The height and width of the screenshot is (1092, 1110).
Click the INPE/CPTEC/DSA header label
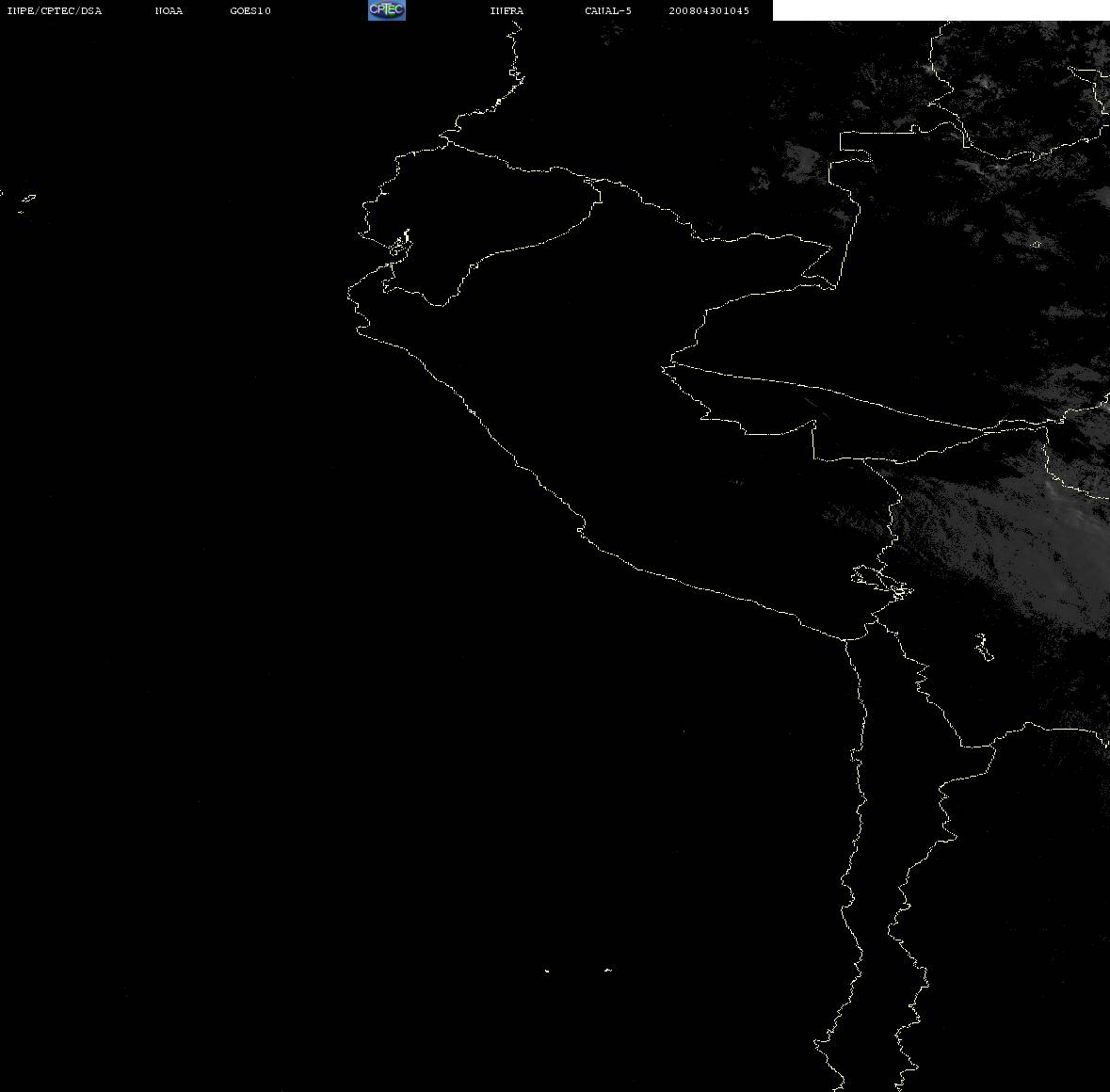pos(55,10)
